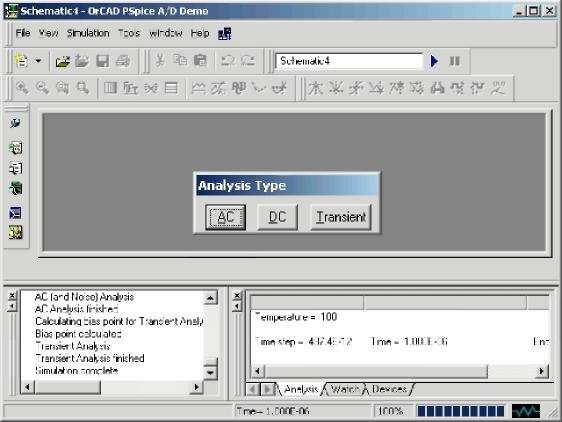
Task: Click the Paste clipboard icon
Action: coord(200,60)
